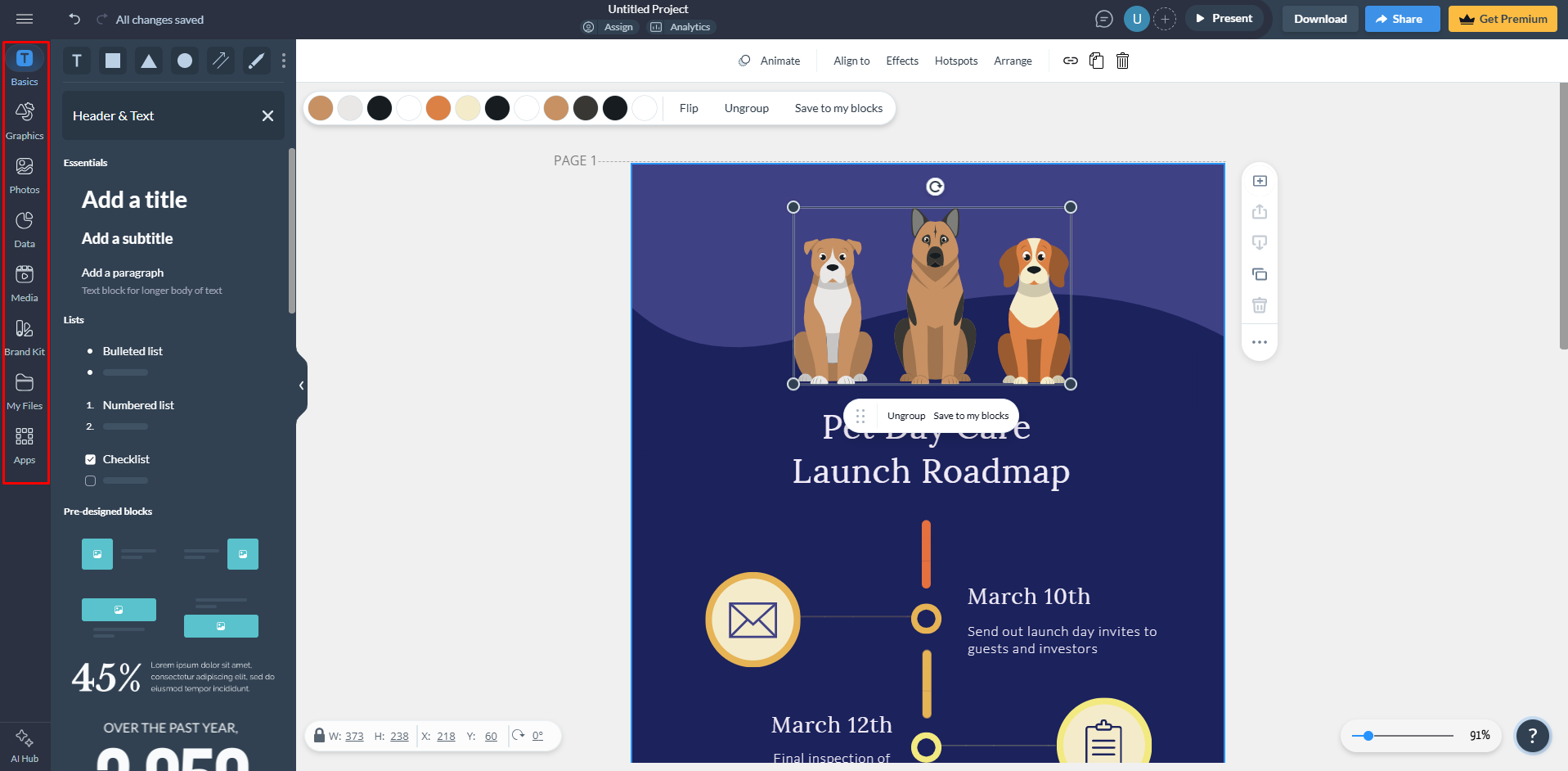The width and height of the screenshot is (1568, 771).
Task: Toggle the lock on element dimensions
Action: point(318,735)
